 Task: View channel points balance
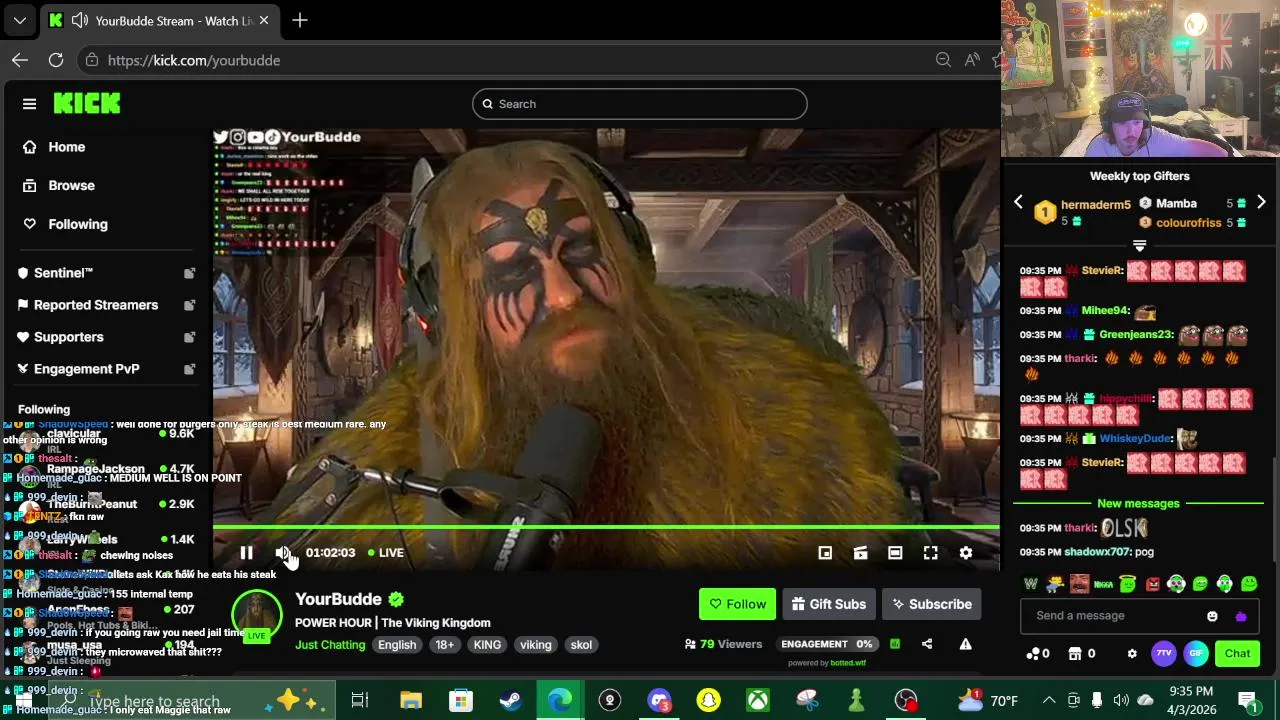click(1038, 654)
